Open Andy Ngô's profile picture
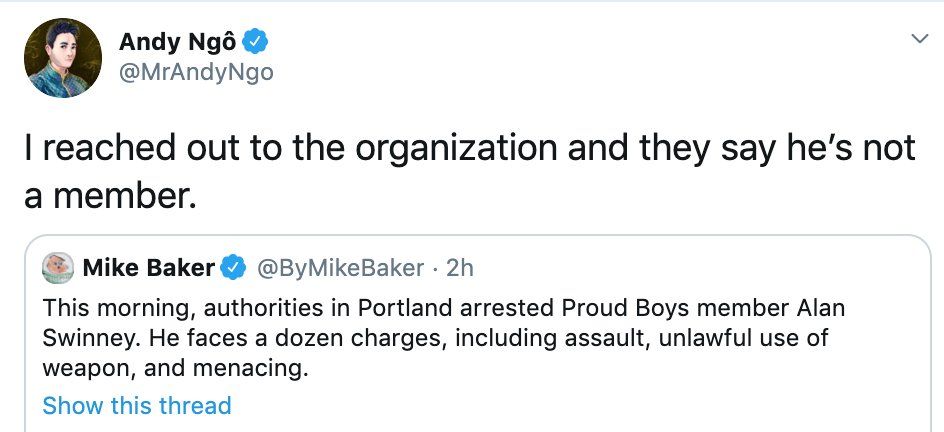The width and height of the screenshot is (944, 432). [63, 57]
